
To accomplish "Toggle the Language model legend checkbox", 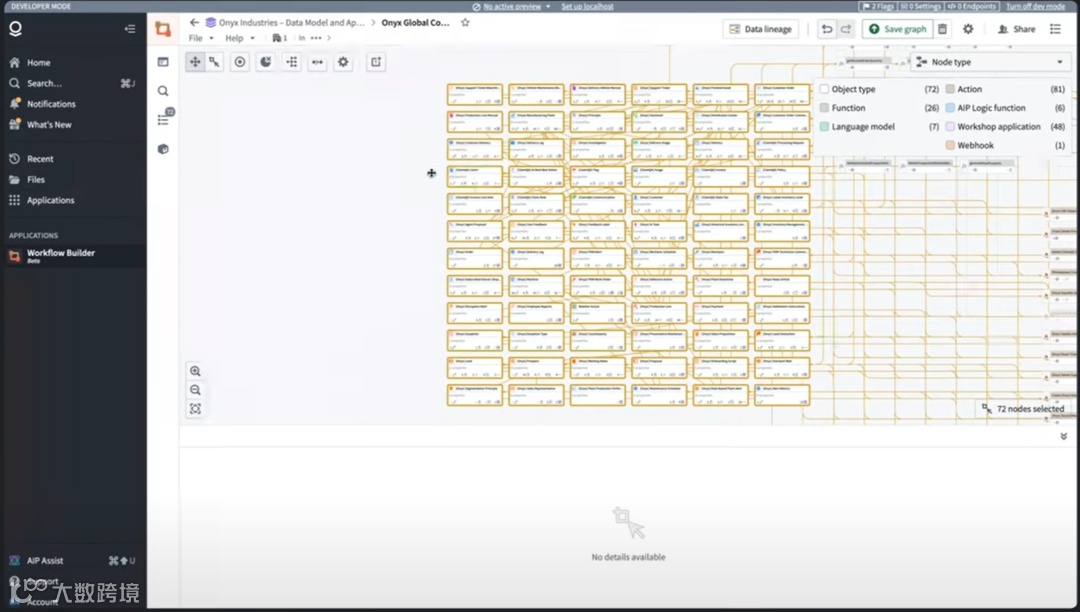I will coord(824,127).
